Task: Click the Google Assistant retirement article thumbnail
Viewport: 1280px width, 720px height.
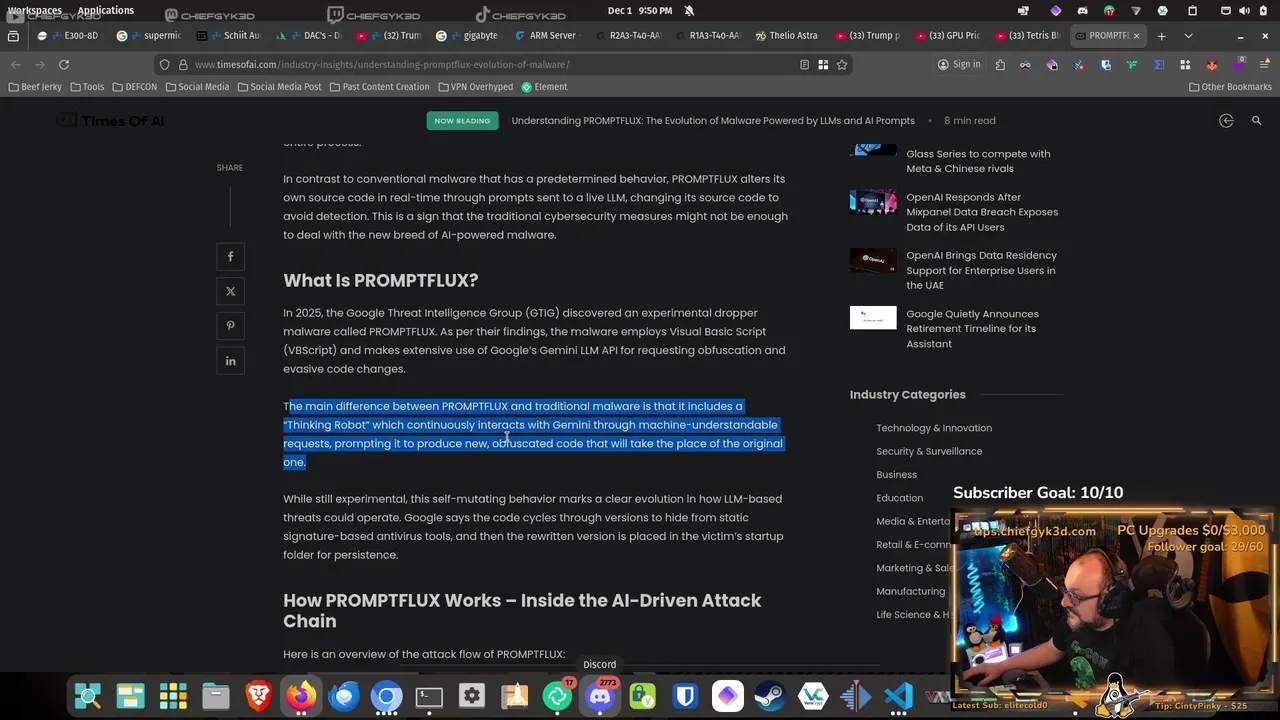Action: (x=873, y=318)
